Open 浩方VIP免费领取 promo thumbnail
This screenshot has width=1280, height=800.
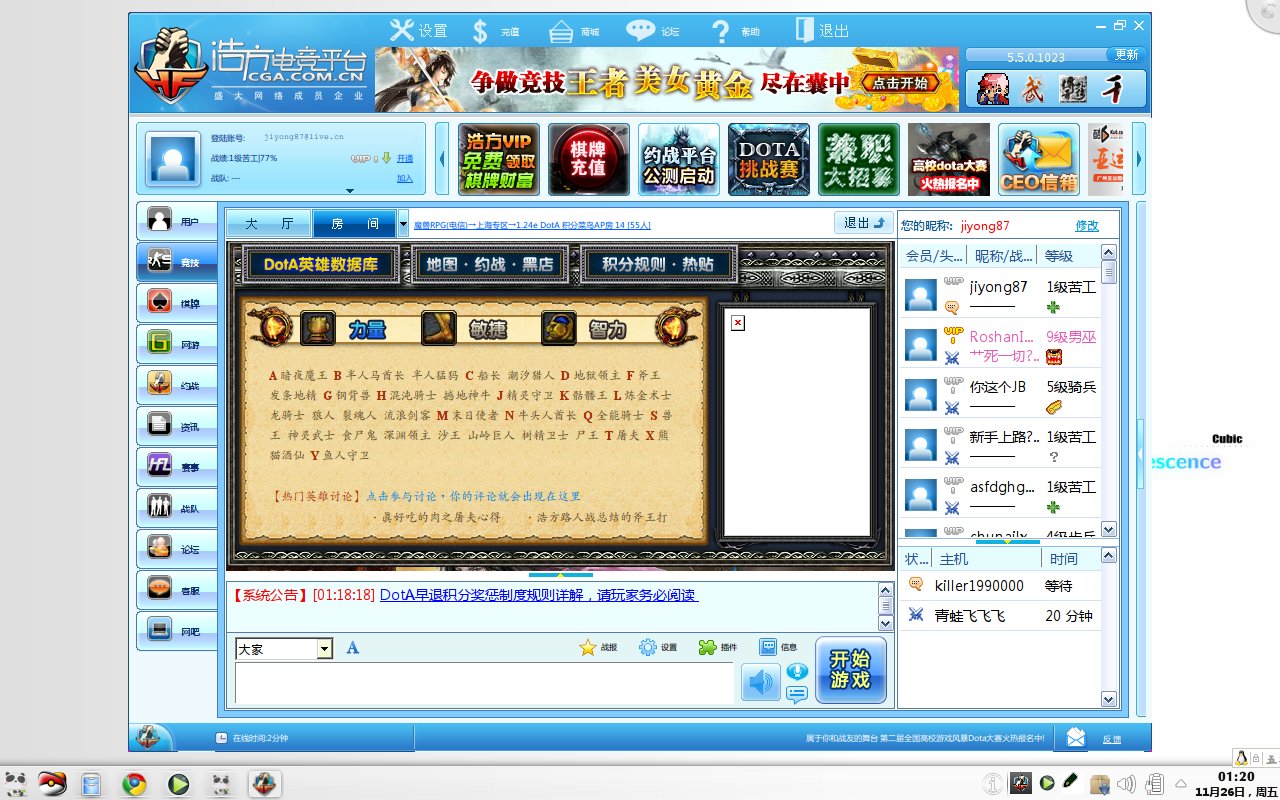[x=499, y=159]
